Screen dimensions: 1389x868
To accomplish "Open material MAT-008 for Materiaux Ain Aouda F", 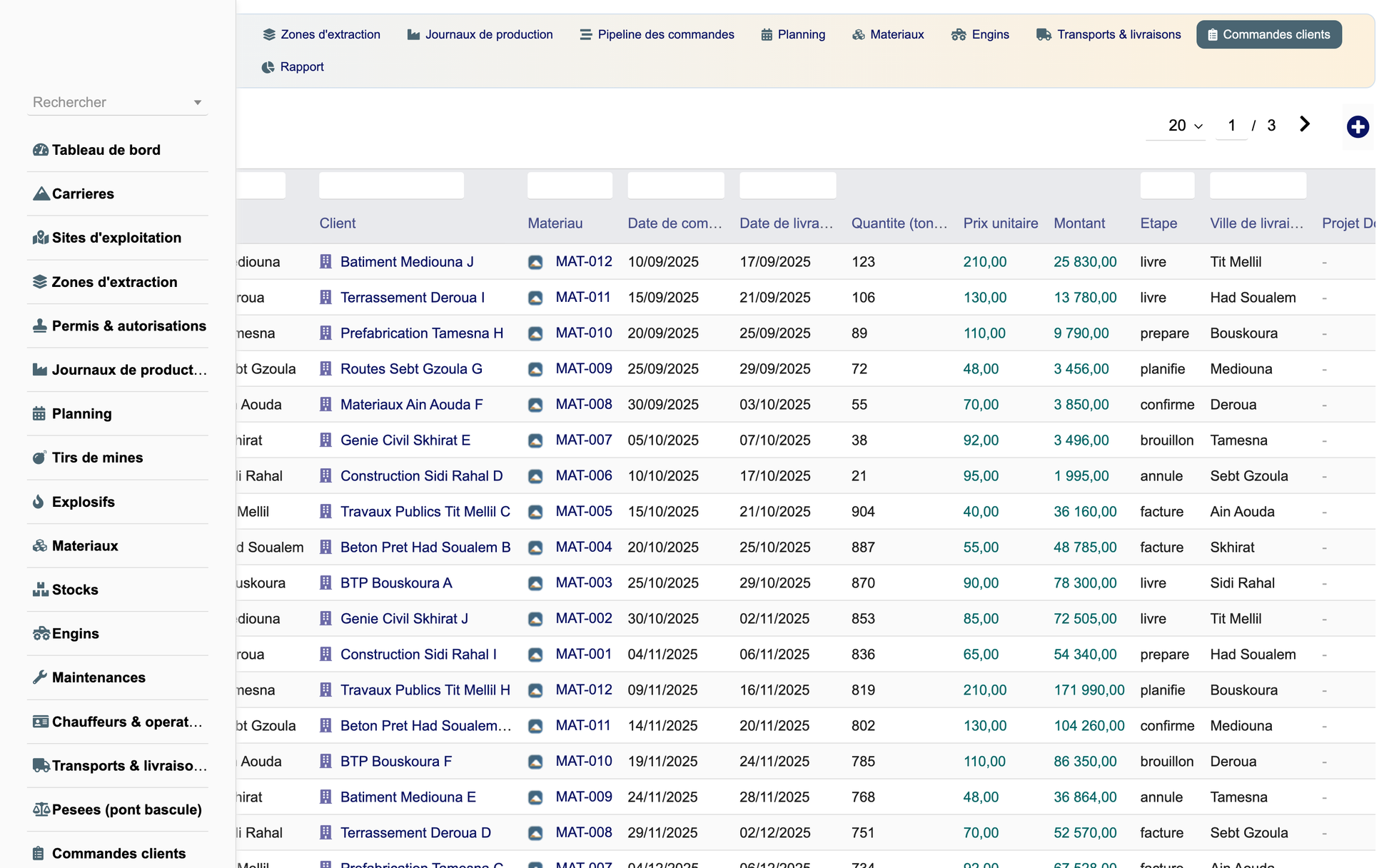I will [584, 405].
